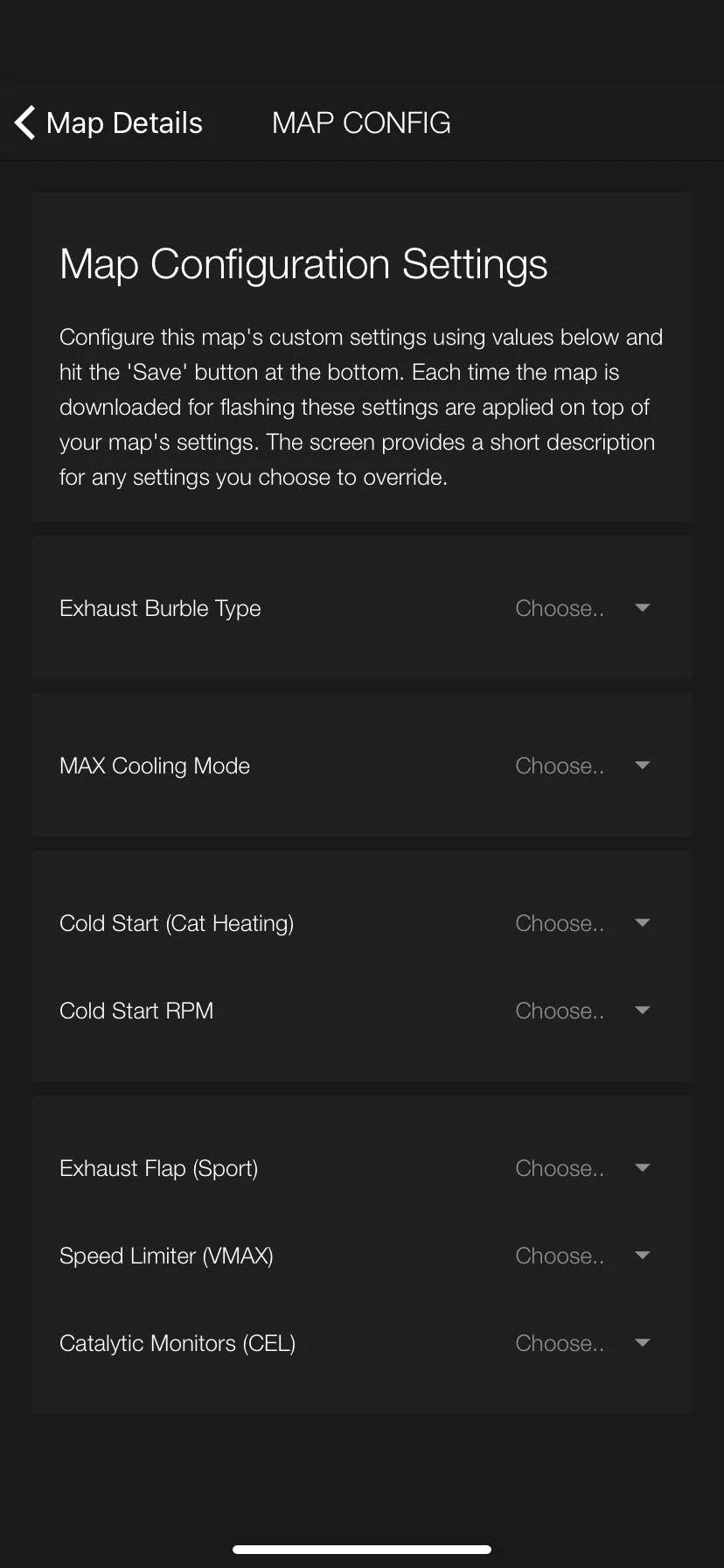Tap arrow icon next to Exhaust Burble Type
724x1568 pixels.
tap(643, 608)
